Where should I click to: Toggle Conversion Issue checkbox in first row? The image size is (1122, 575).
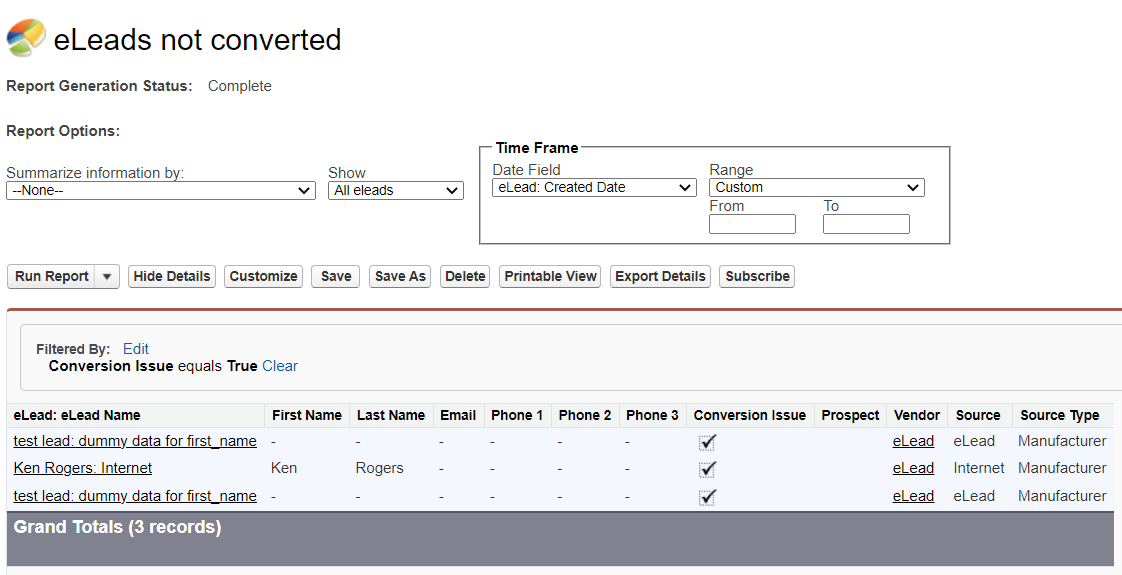click(707, 443)
